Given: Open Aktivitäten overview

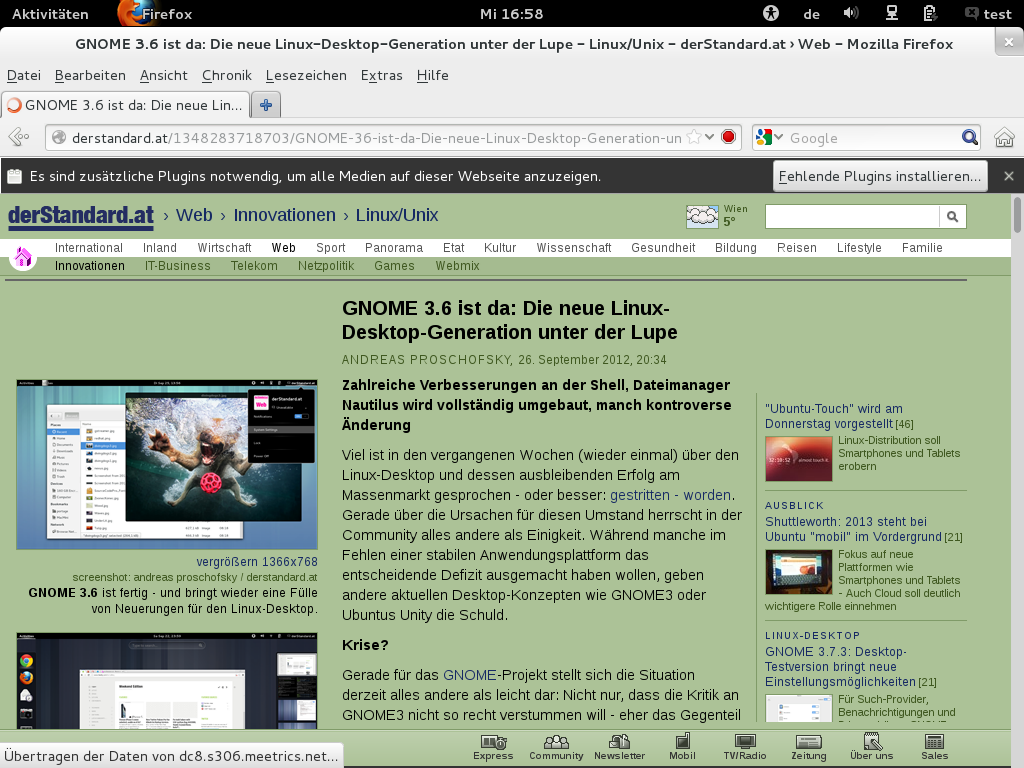Looking at the screenshot, I should [x=50, y=14].
